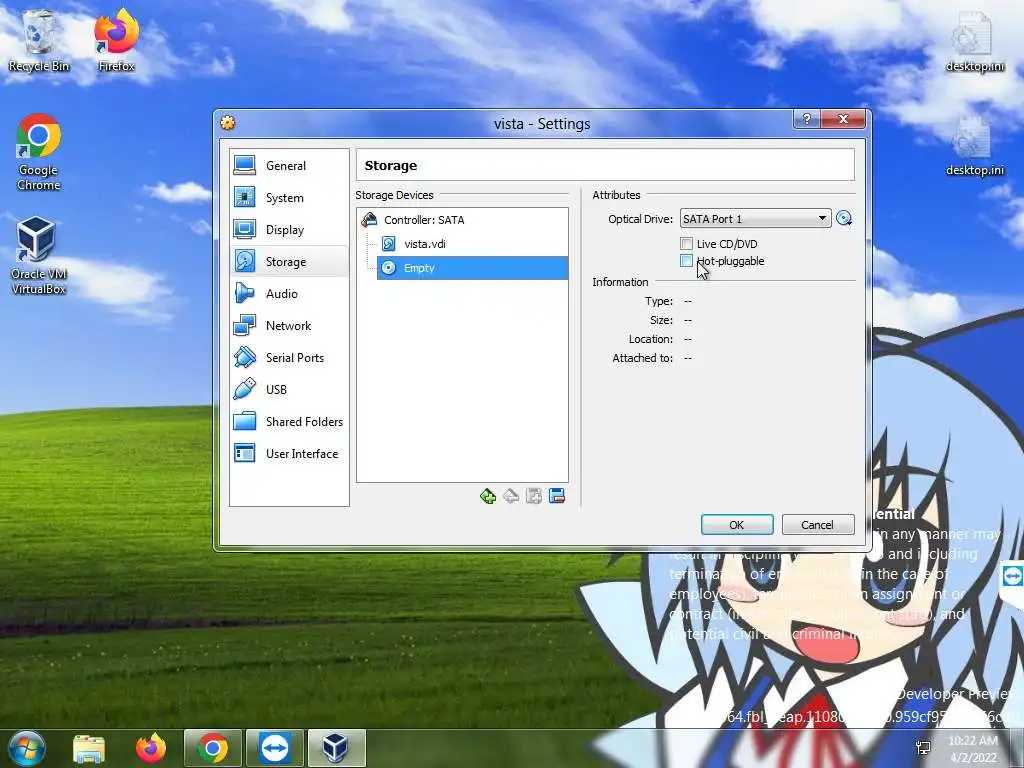The width and height of the screenshot is (1024, 768).
Task: Confirm settings with the OK button
Action: pyautogui.click(x=737, y=524)
